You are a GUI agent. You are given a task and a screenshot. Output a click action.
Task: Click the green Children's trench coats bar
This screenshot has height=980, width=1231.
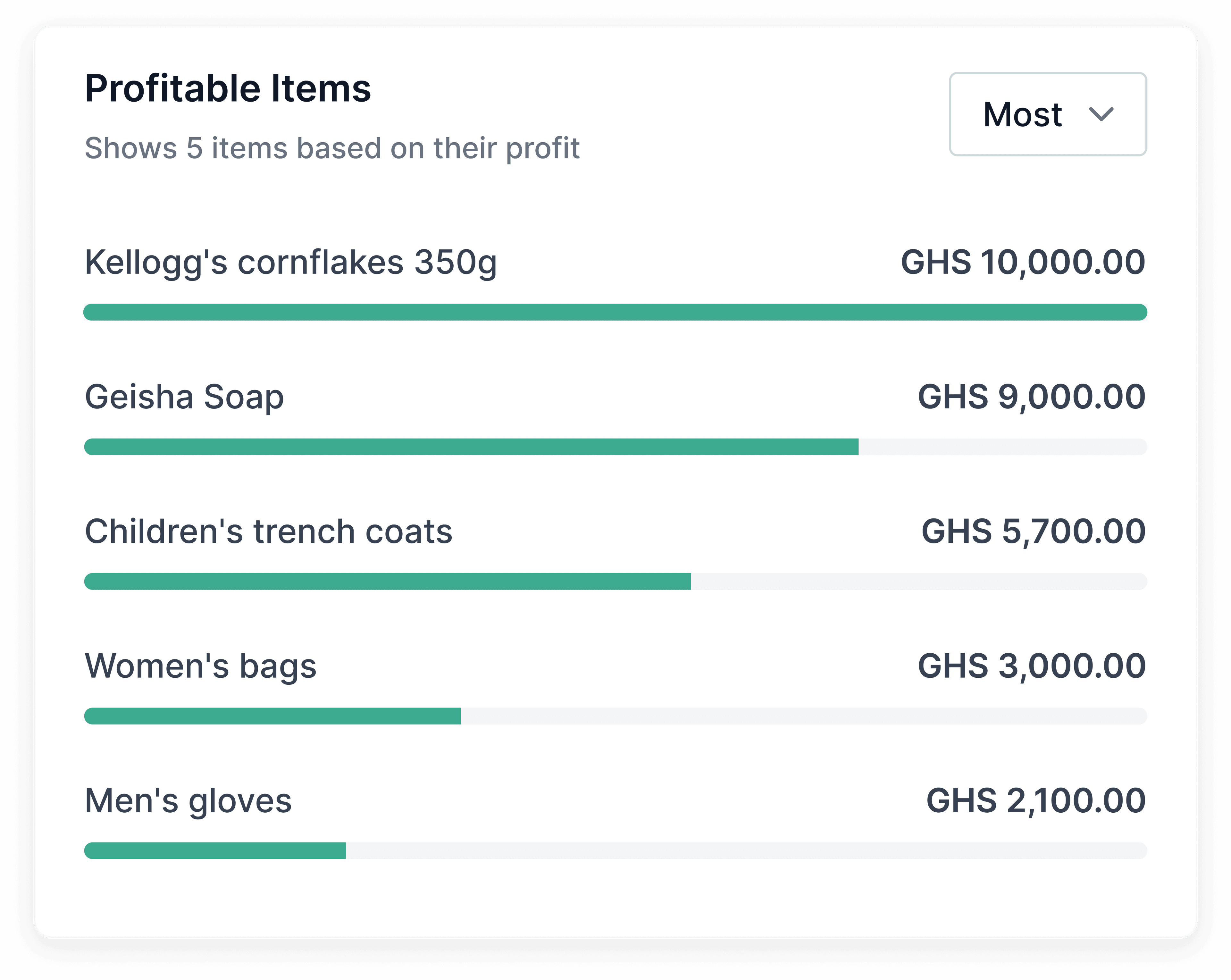[x=387, y=582]
